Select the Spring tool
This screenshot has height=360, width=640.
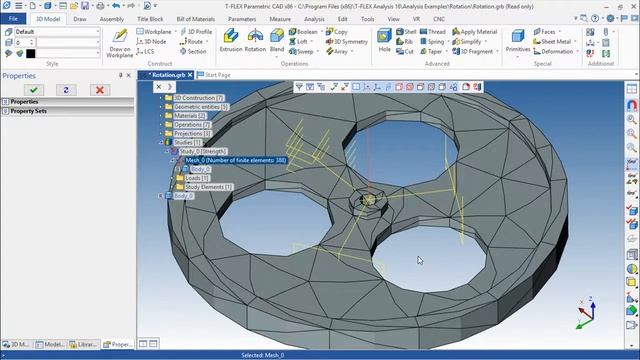(432, 42)
